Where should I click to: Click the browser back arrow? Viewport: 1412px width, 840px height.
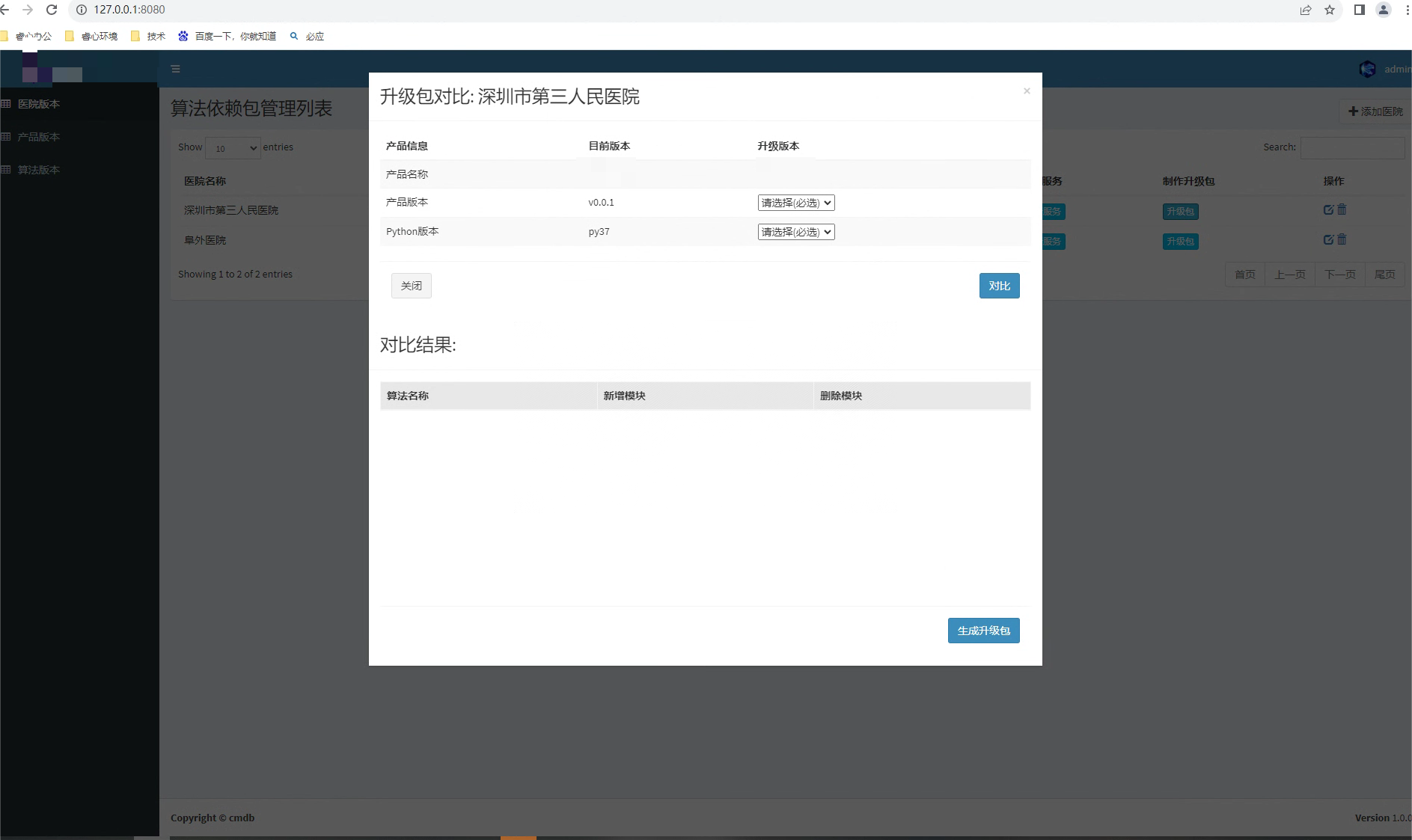pyautogui.click(x=5, y=10)
